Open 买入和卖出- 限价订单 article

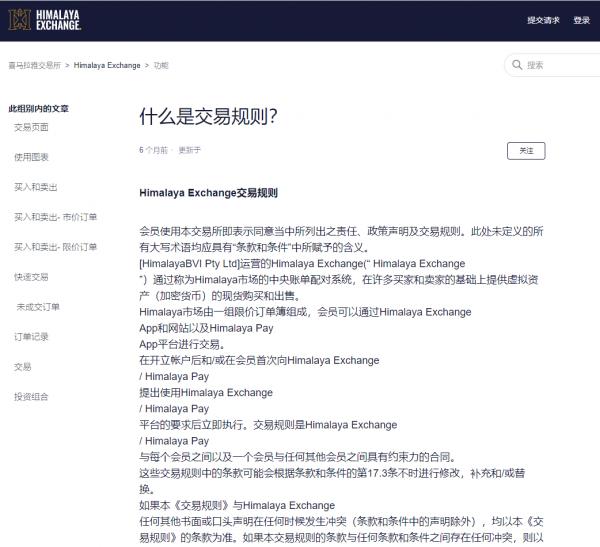[55, 247]
